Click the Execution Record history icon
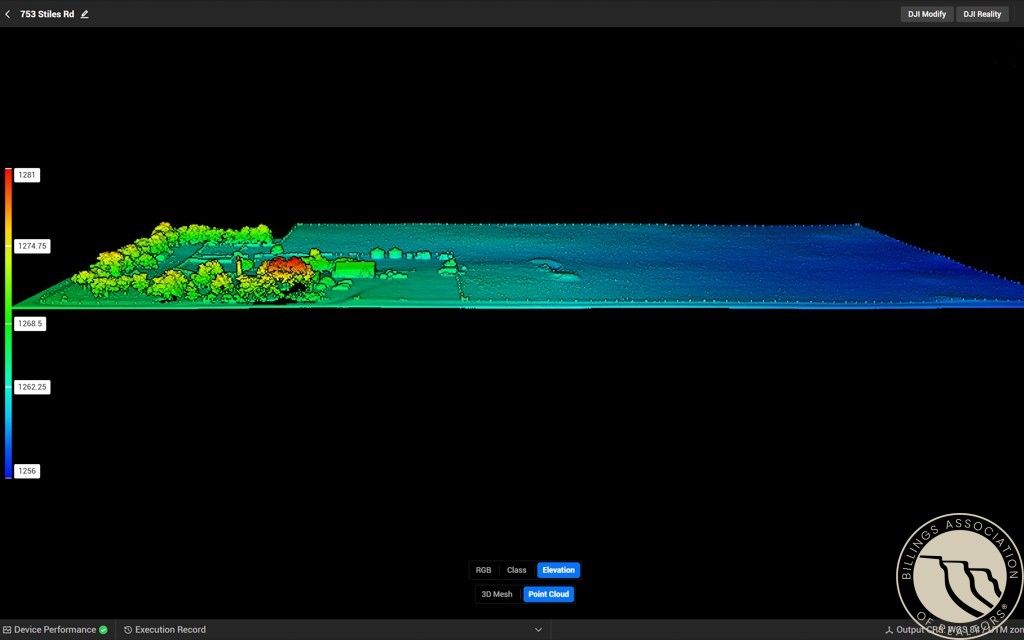This screenshot has height=640, width=1024. 128,630
